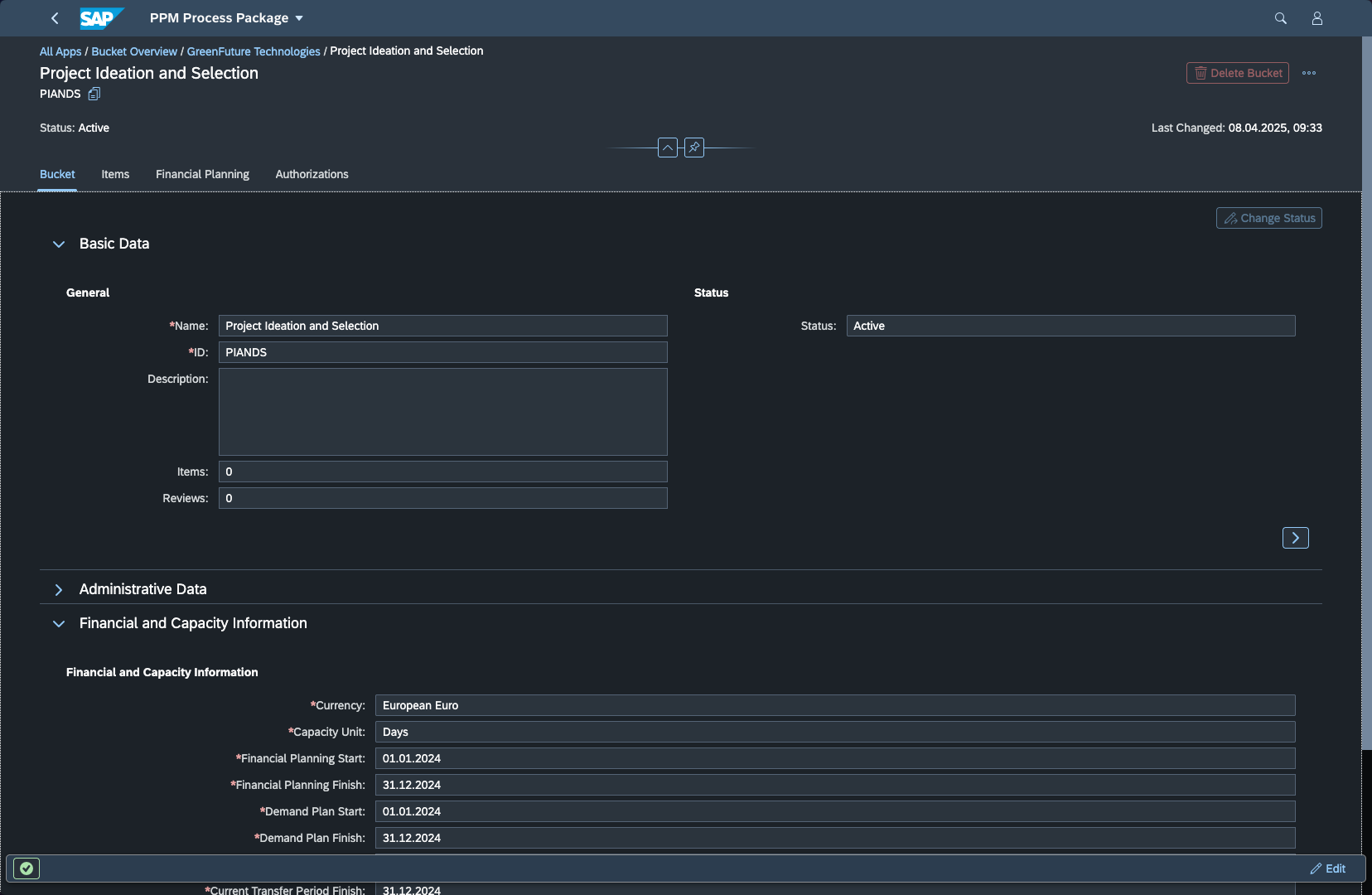Collapse Financial and Capacity Information section
Viewport: 1372px width, 895px height.
[59, 624]
